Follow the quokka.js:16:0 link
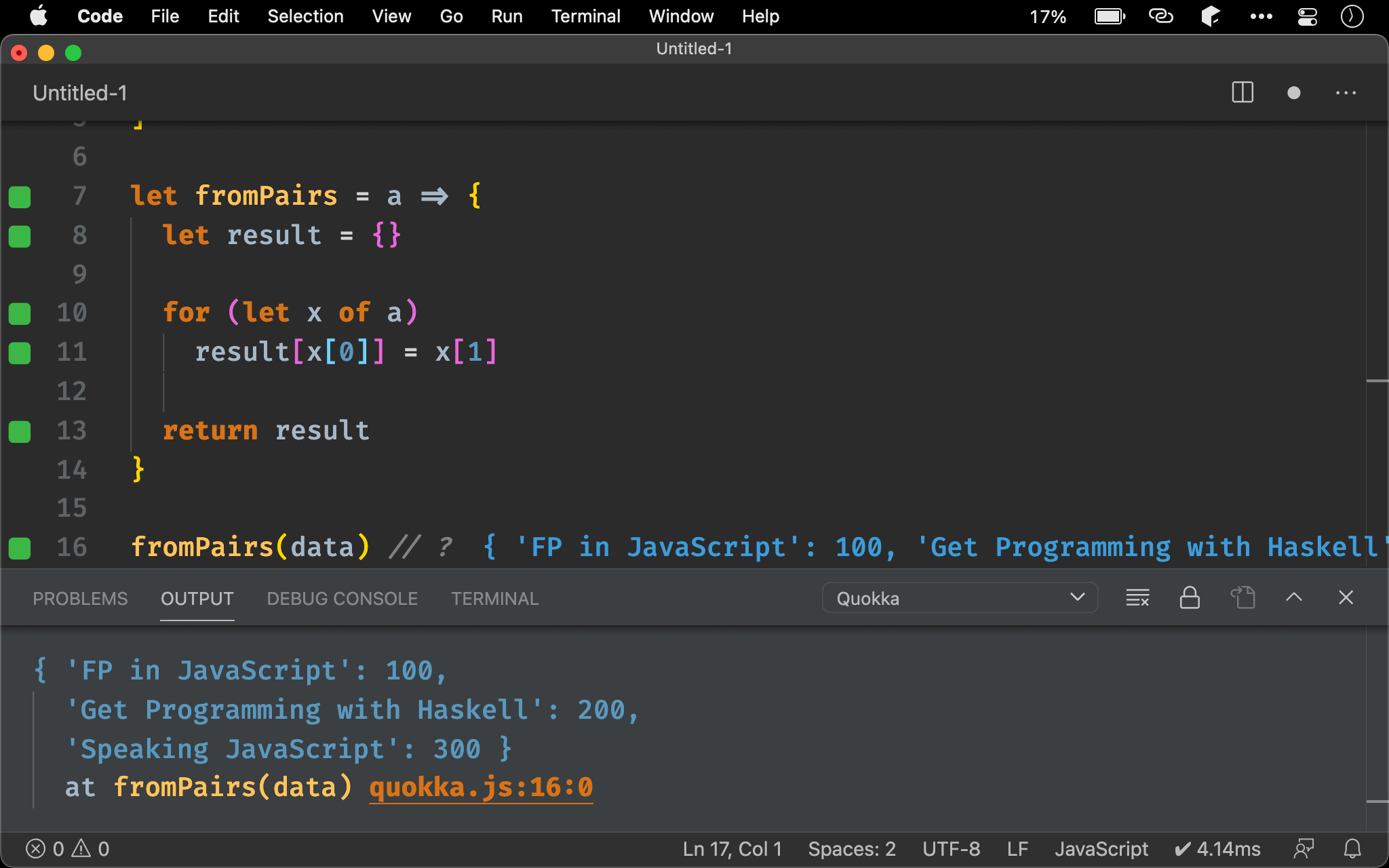This screenshot has width=1389, height=868. (481, 787)
